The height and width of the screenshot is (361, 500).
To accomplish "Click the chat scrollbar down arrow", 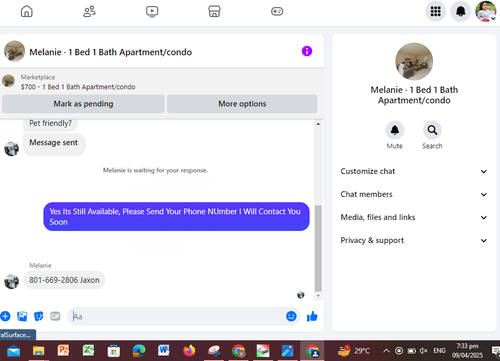I will coord(318,296).
